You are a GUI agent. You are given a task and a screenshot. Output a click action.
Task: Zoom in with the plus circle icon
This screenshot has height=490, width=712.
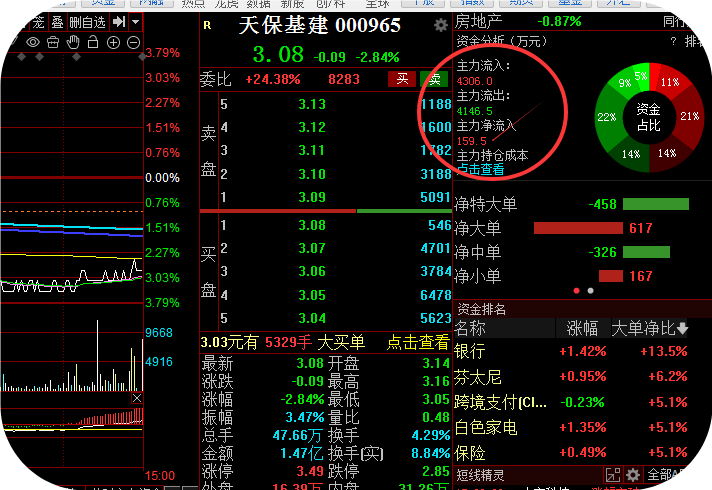[x=113, y=43]
